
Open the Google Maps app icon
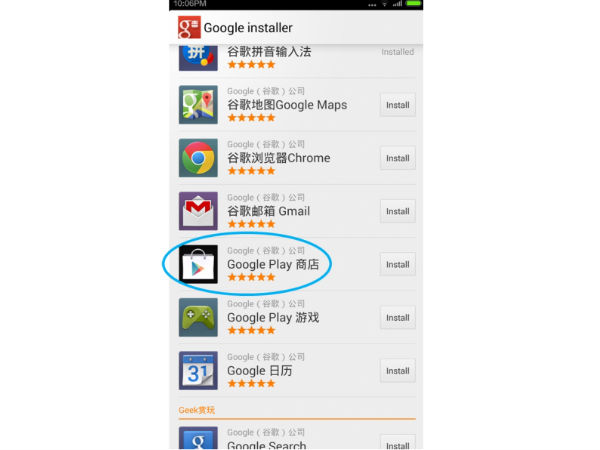coord(198,104)
